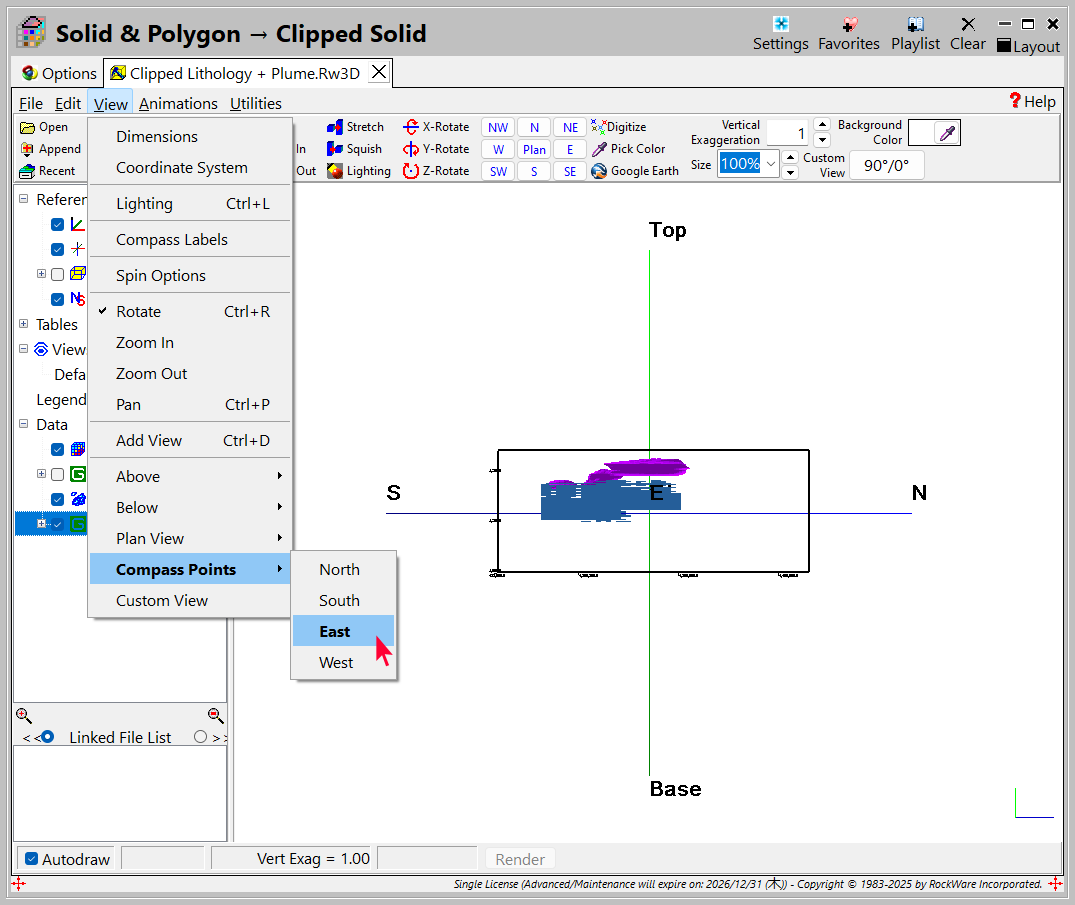Collapse the Data tree node
The width and height of the screenshot is (1075, 905).
coord(24,424)
